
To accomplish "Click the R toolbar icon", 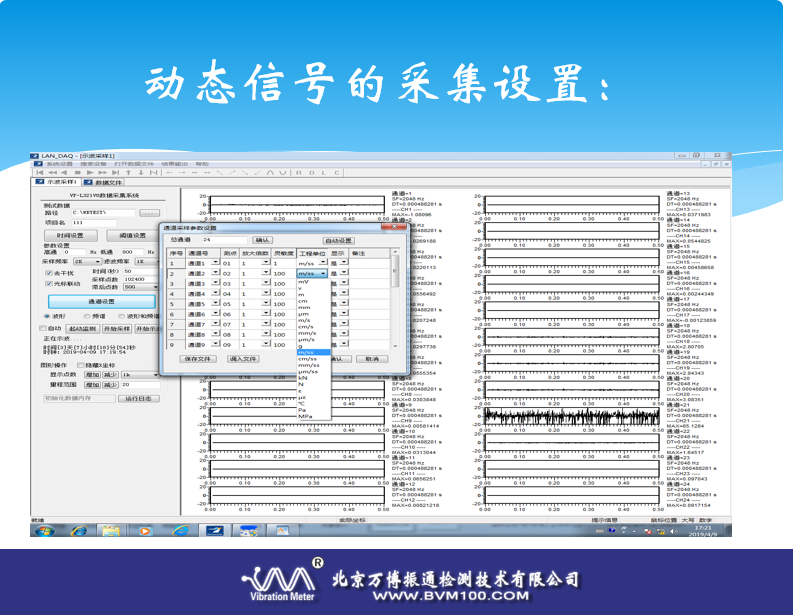I will (x=297, y=172).
